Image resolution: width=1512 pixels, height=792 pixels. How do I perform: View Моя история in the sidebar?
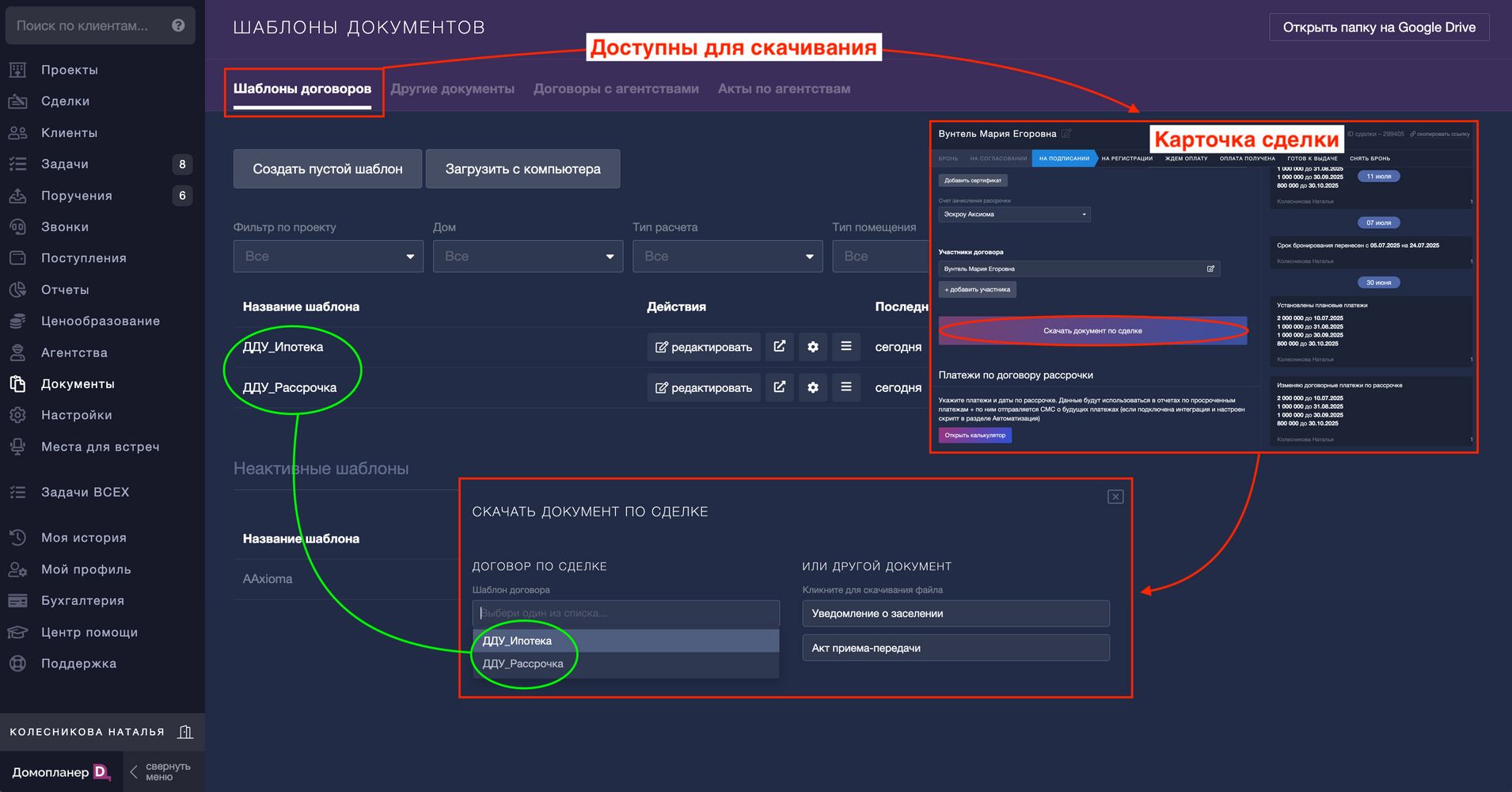83,538
